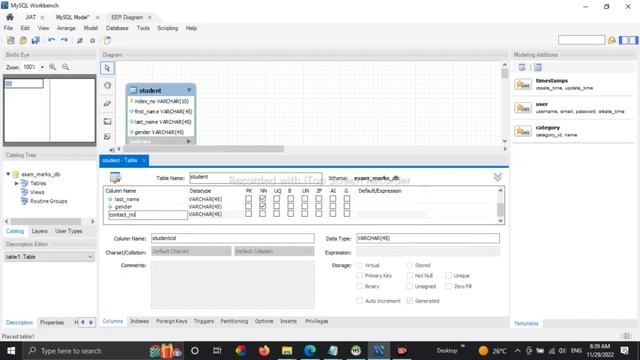This screenshot has height=360, width=640.
Task: Click the new diagram note icon in toolbar
Action: point(107,40)
